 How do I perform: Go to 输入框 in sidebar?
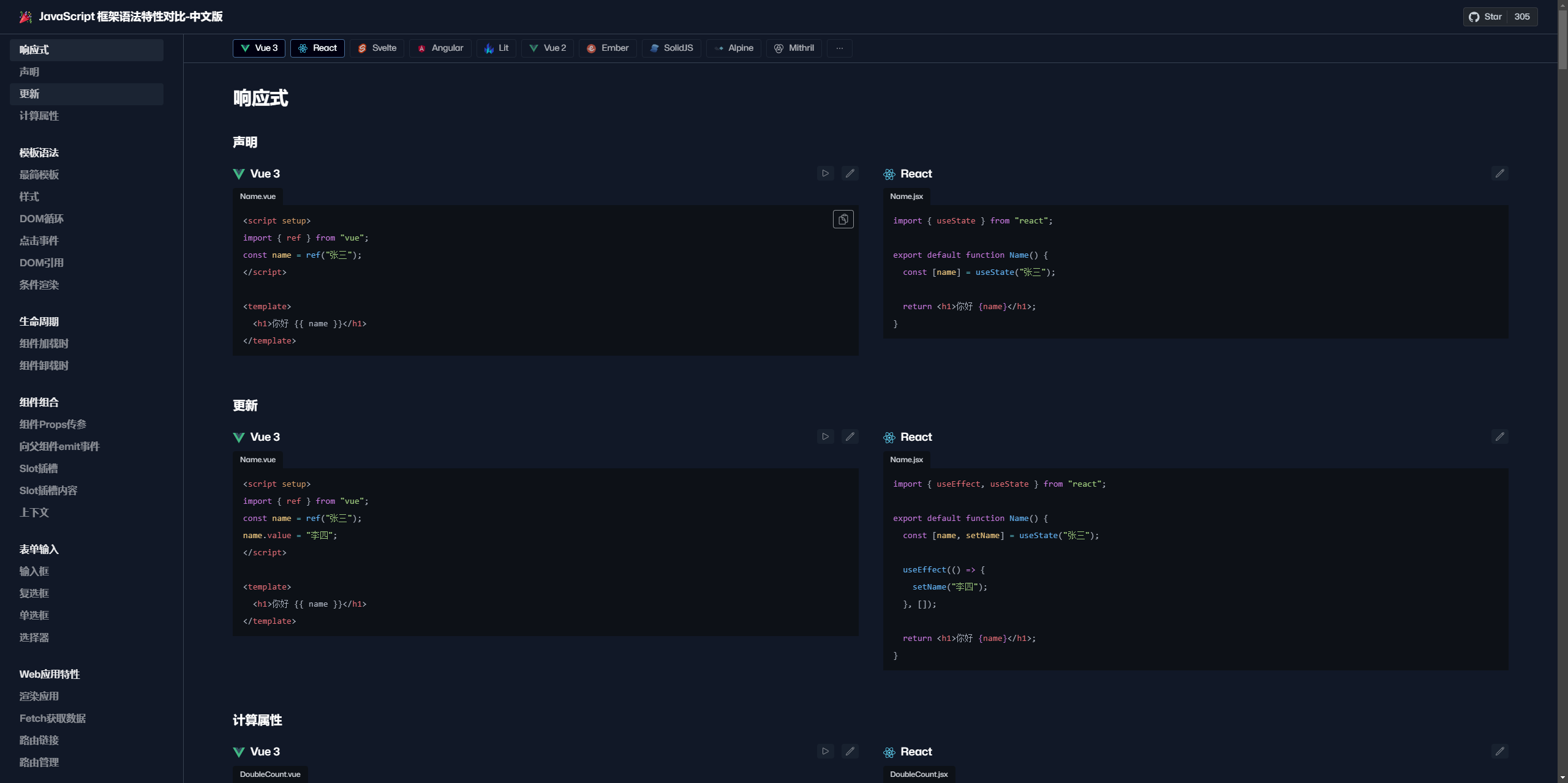pyautogui.click(x=86, y=571)
